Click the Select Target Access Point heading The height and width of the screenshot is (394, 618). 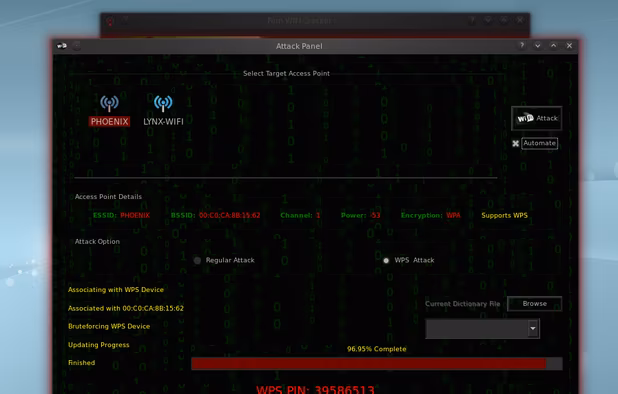(x=286, y=73)
